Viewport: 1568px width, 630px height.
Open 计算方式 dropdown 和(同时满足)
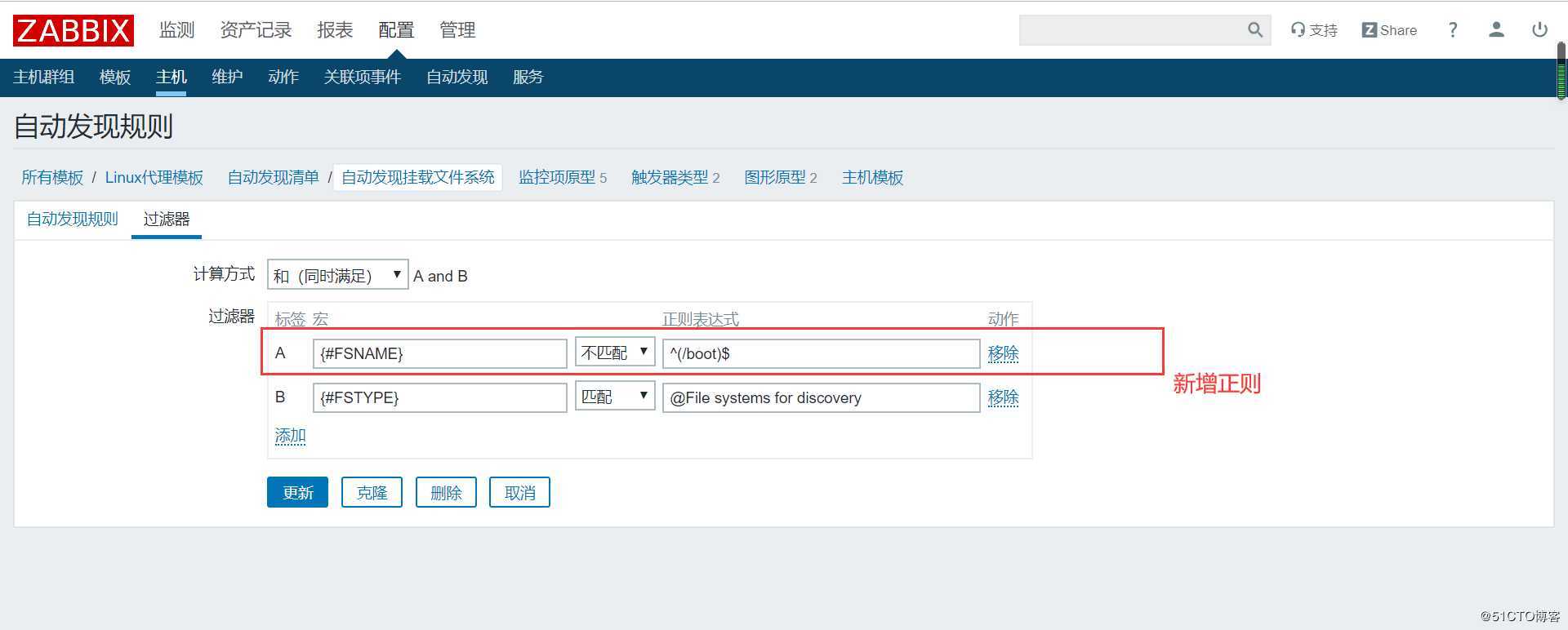pyautogui.click(x=337, y=275)
